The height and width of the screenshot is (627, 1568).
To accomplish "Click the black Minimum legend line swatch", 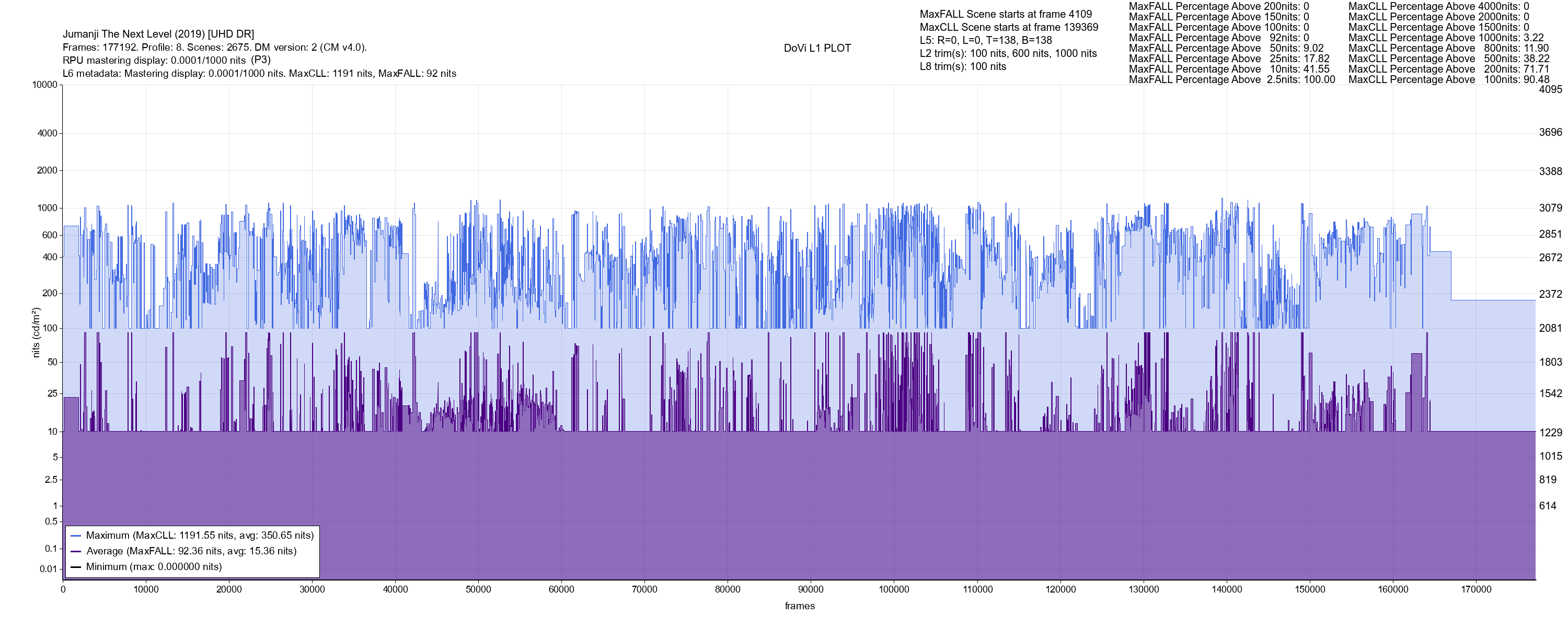I will (x=75, y=567).
